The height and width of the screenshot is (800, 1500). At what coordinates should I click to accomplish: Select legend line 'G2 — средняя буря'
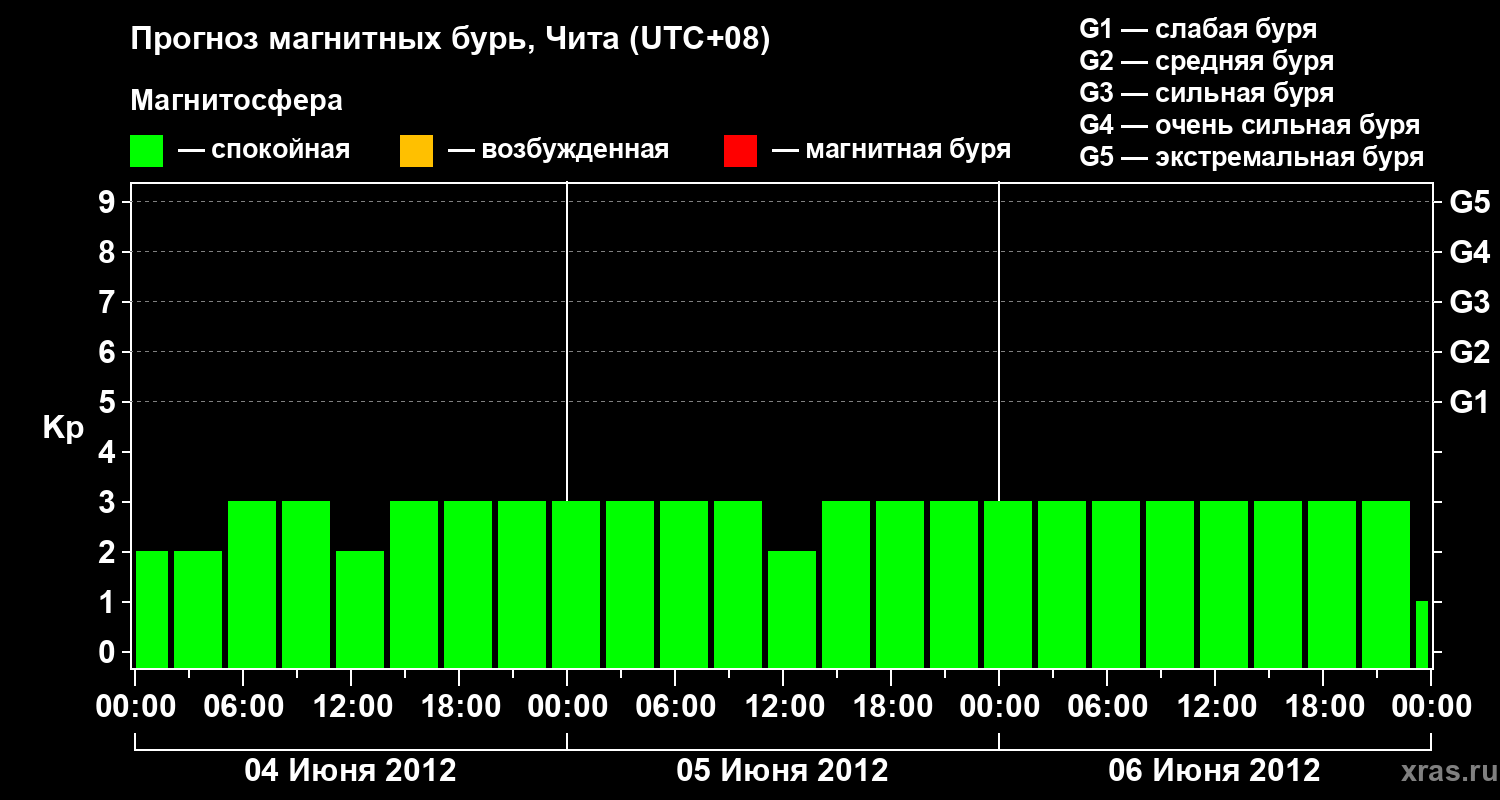[x=1207, y=61]
